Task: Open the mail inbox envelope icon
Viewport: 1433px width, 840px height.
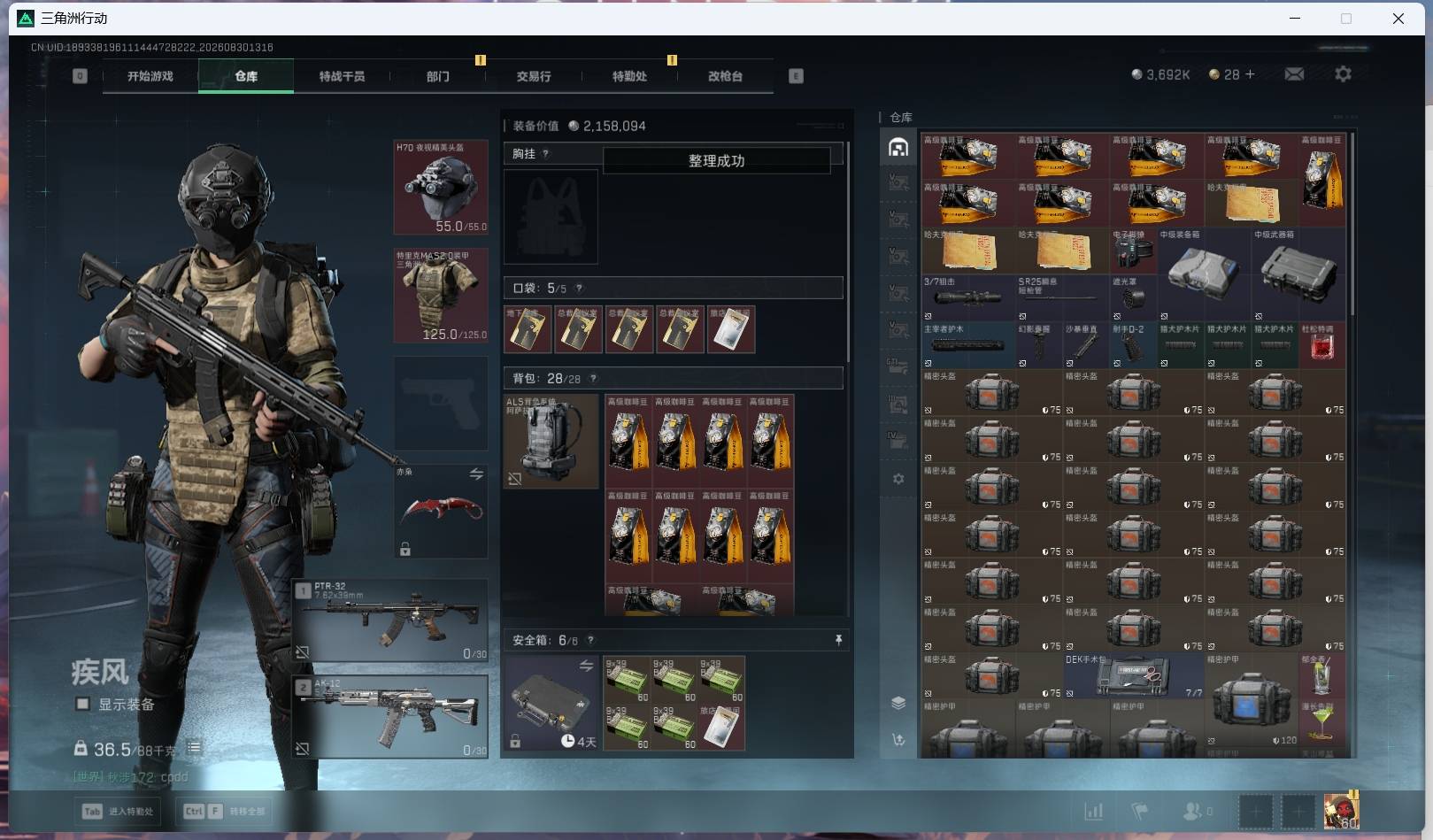Action: click(1294, 74)
